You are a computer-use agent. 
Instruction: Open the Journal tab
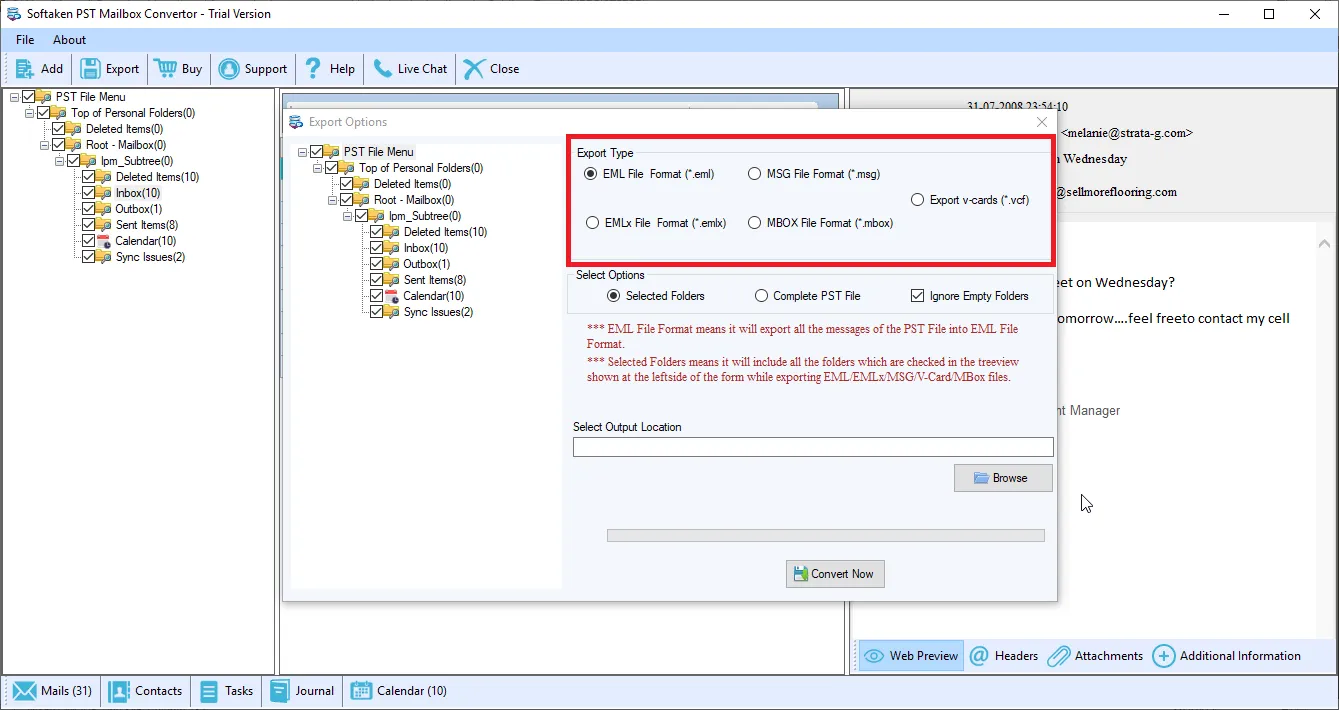click(302, 691)
